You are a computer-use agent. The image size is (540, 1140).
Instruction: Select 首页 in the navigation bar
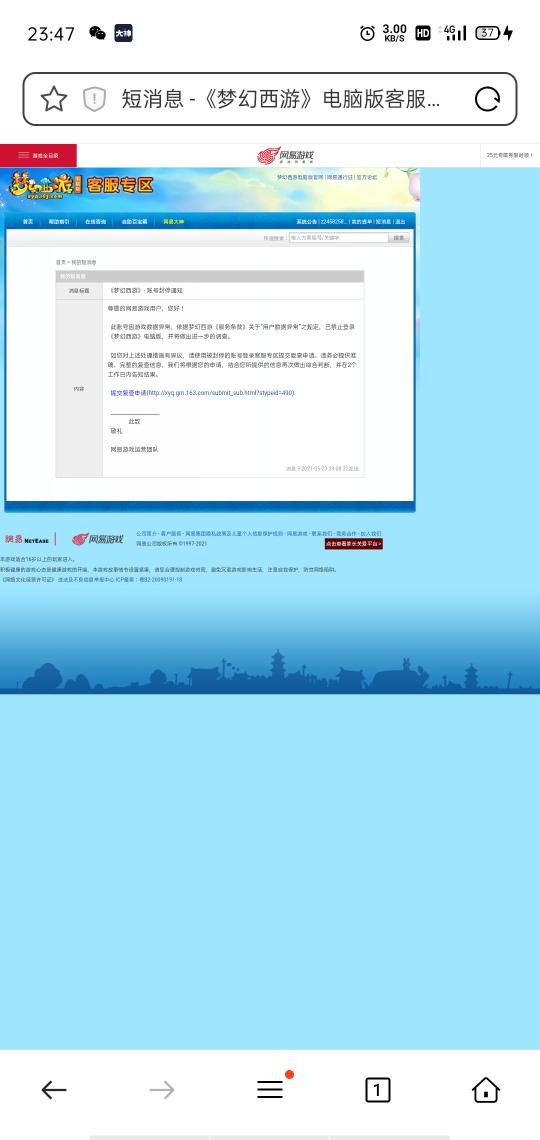[x=28, y=222]
